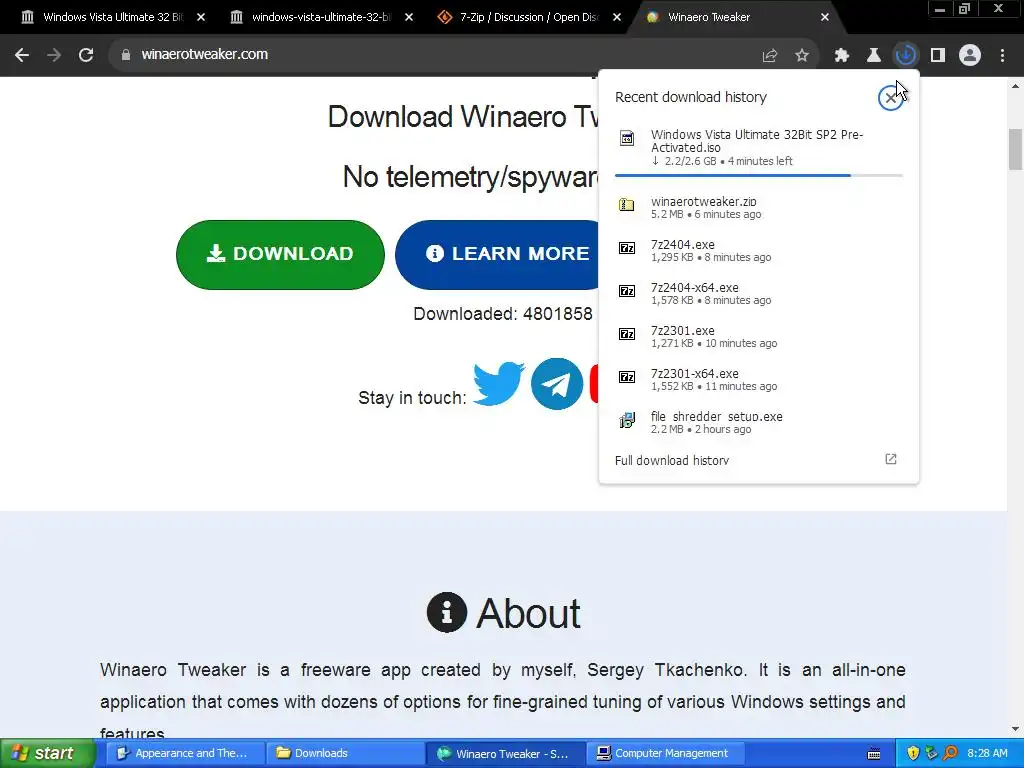Click the security shield tray icon
1024x768 pixels.
[913, 753]
